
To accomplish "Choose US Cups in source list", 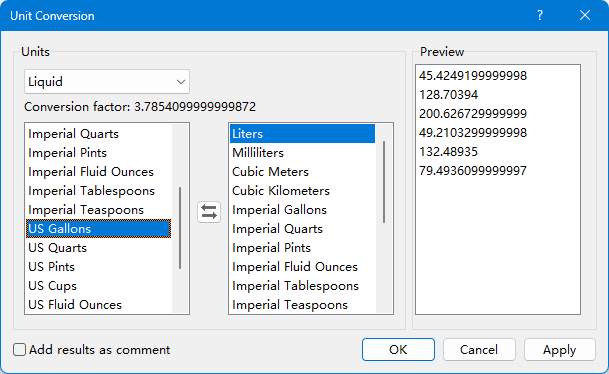I will click(99, 286).
